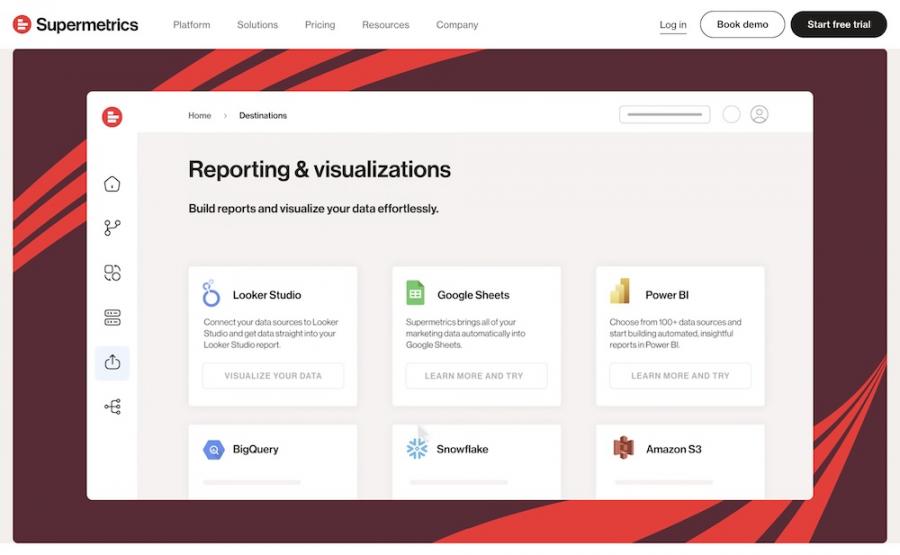This screenshot has height=555, width=900.
Task: Click the Snowflake card title
Action: [462, 449]
